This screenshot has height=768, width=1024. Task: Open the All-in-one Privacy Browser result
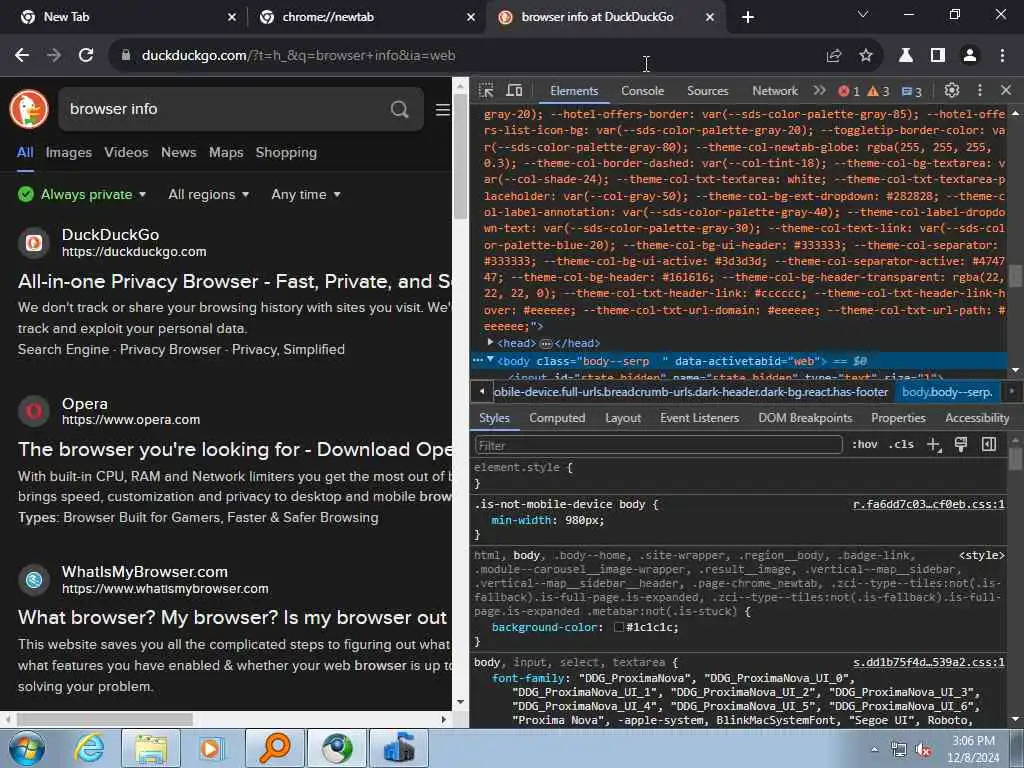pyautogui.click(x=234, y=281)
